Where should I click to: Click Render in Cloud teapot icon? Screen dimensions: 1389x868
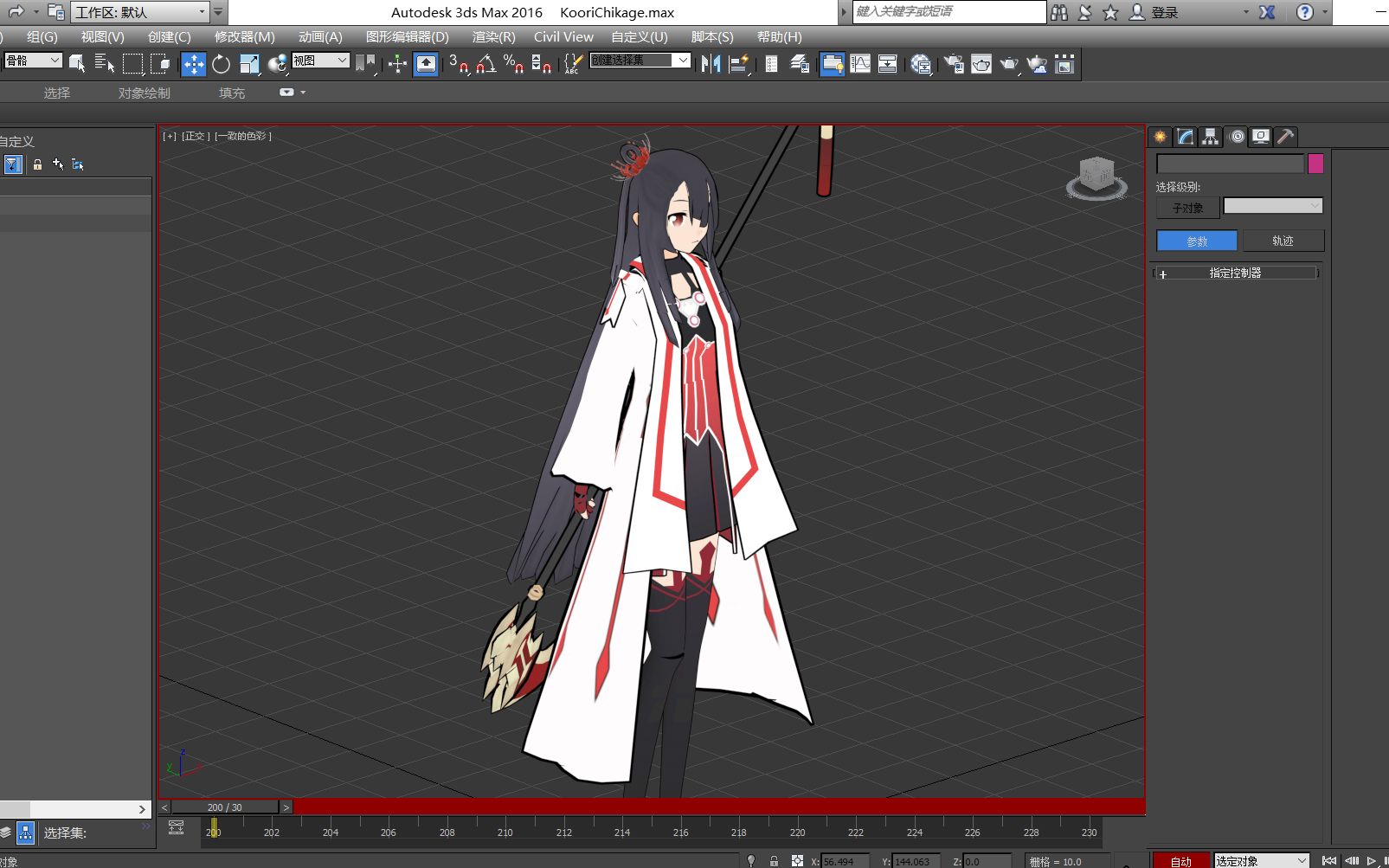point(1037,63)
